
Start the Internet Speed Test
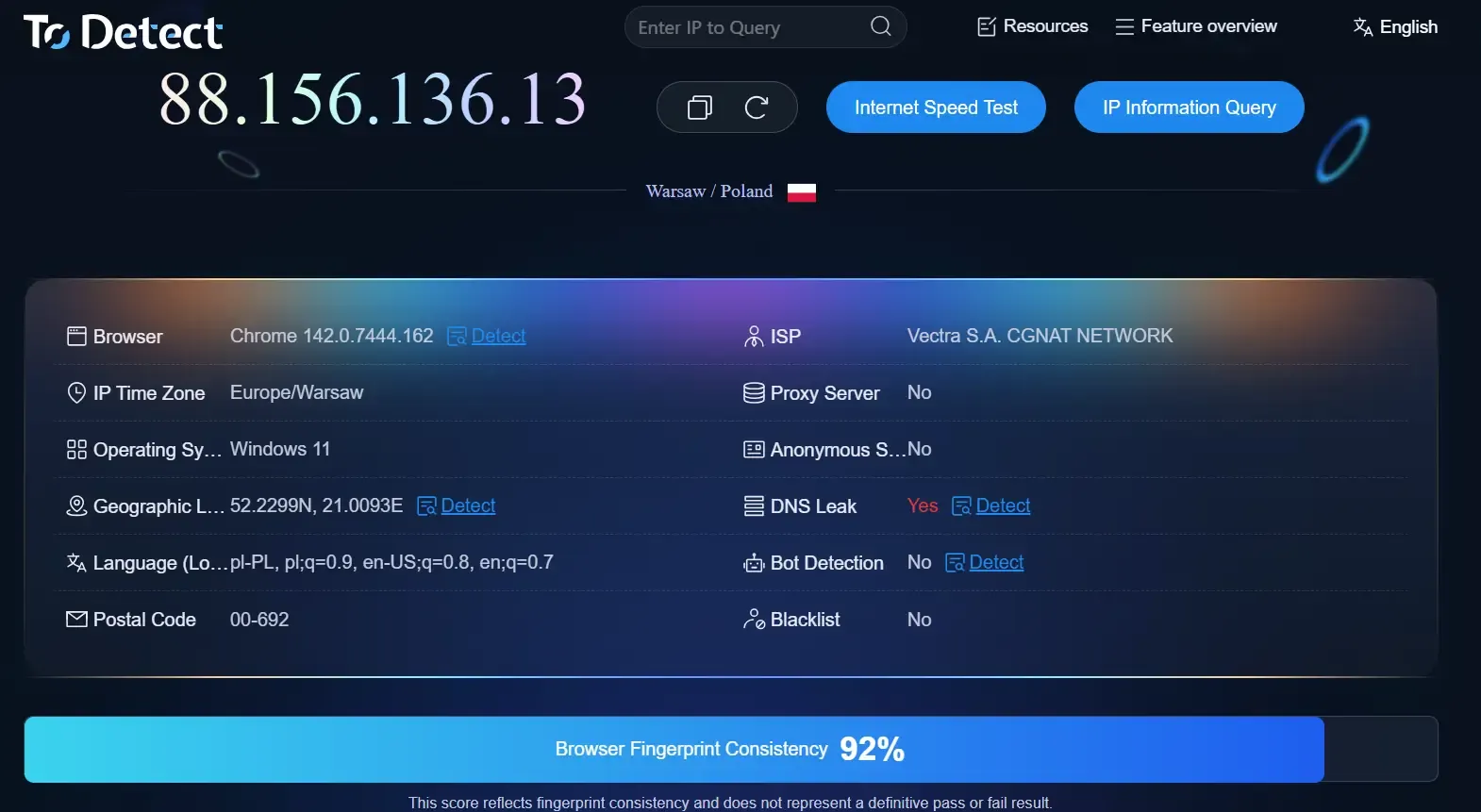point(936,108)
